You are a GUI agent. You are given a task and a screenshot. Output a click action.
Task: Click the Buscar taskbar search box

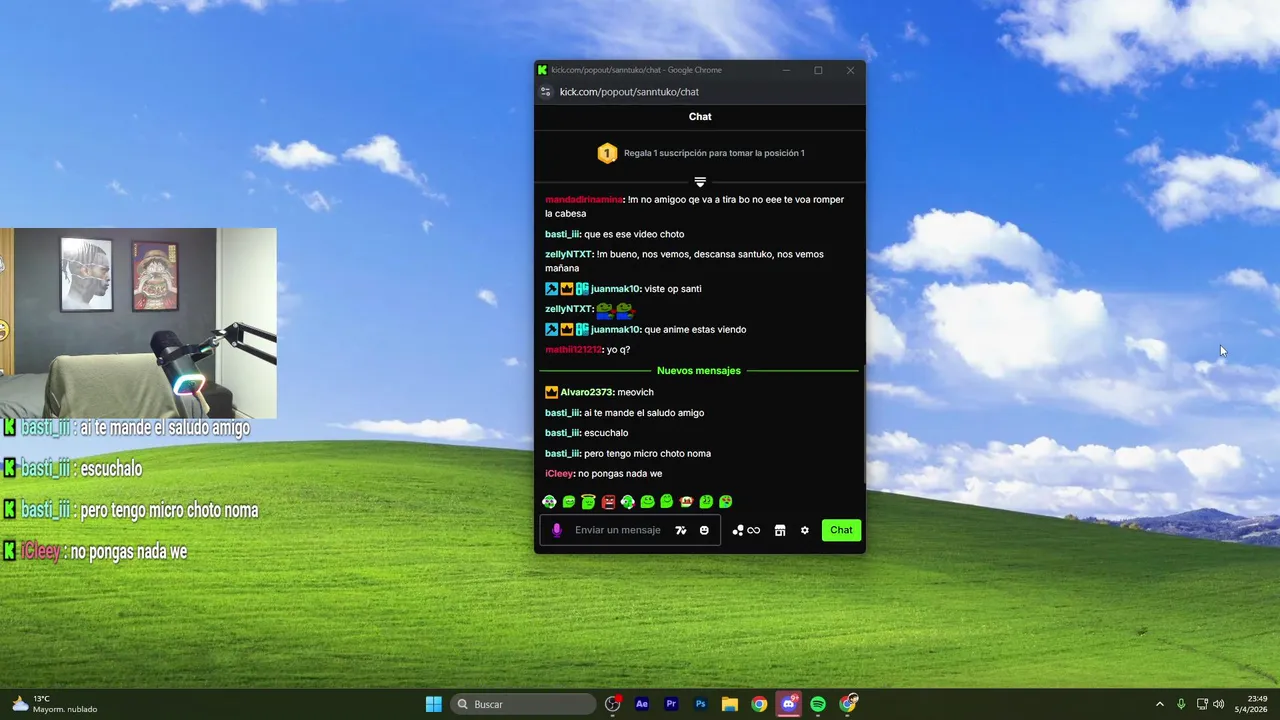(x=523, y=704)
